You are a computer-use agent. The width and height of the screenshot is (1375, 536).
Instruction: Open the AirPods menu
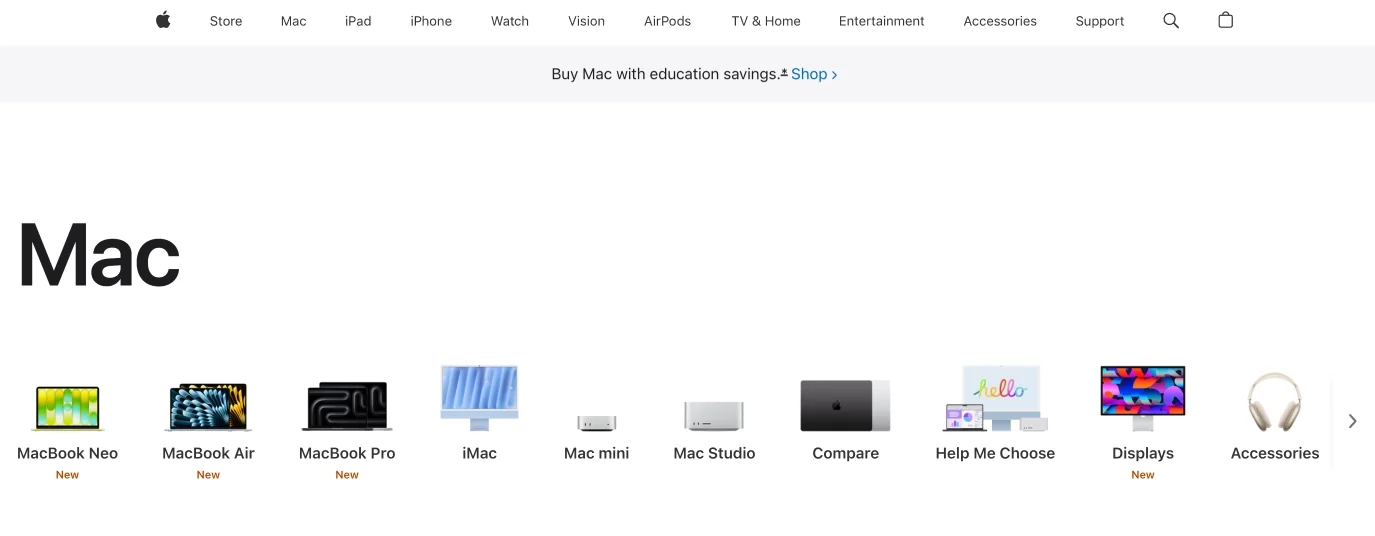click(x=668, y=21)
